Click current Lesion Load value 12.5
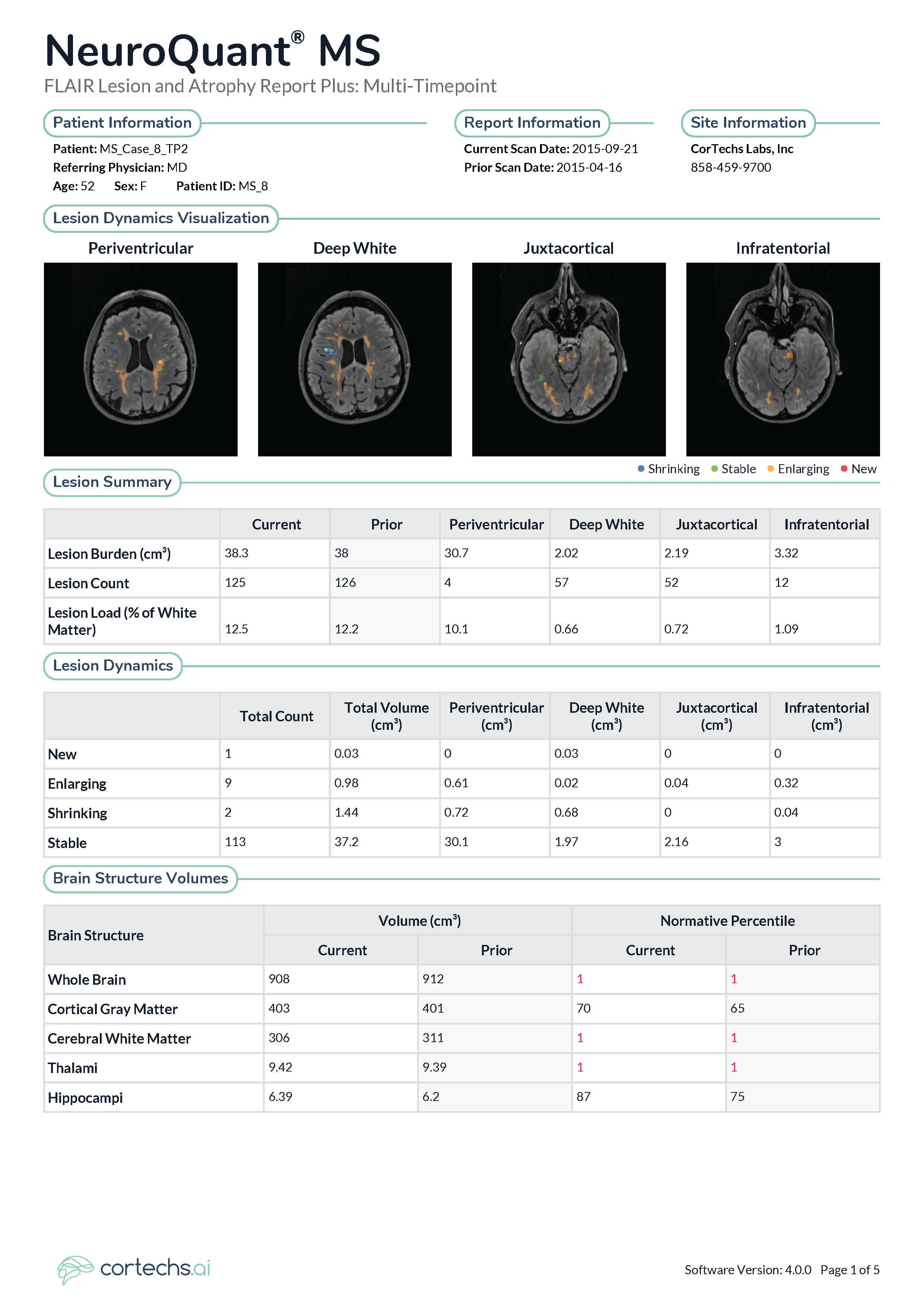 [237, 629]
